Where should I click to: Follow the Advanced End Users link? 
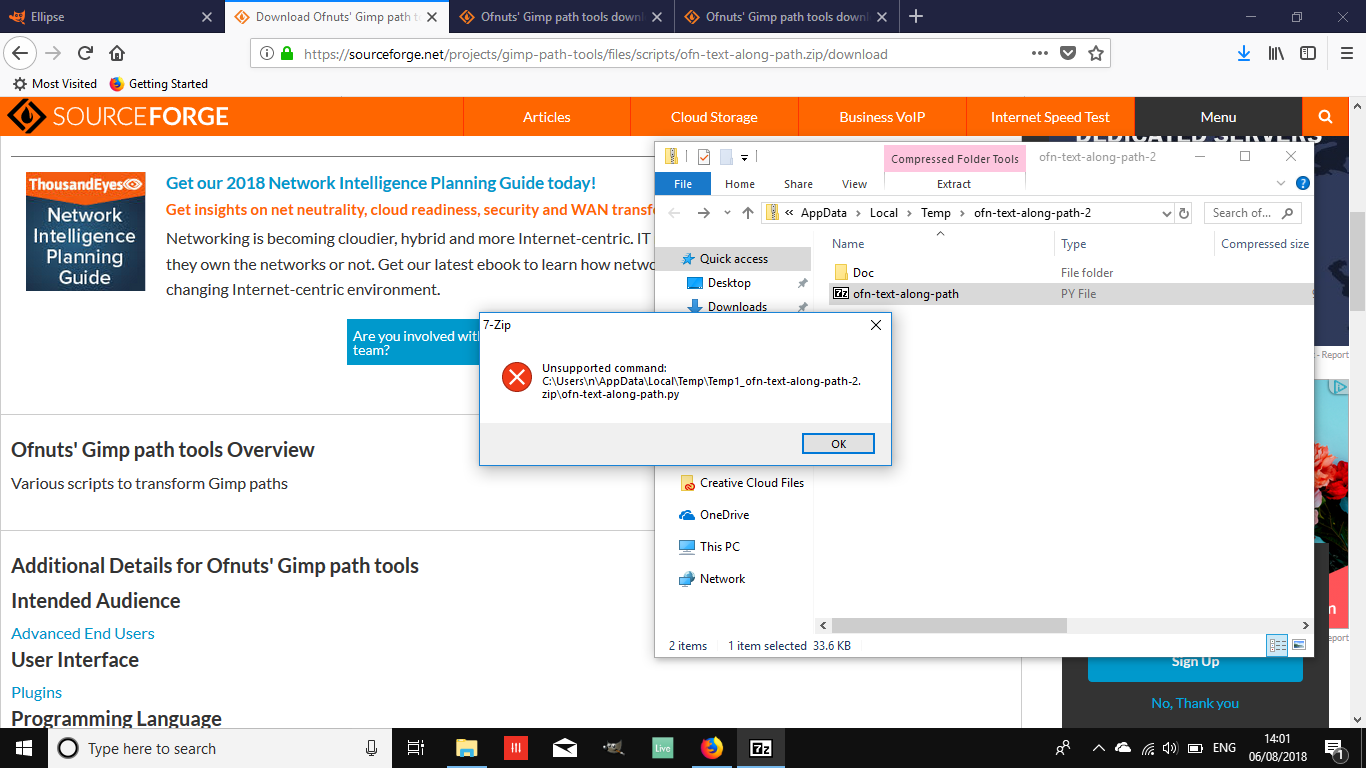click(83, 633)
